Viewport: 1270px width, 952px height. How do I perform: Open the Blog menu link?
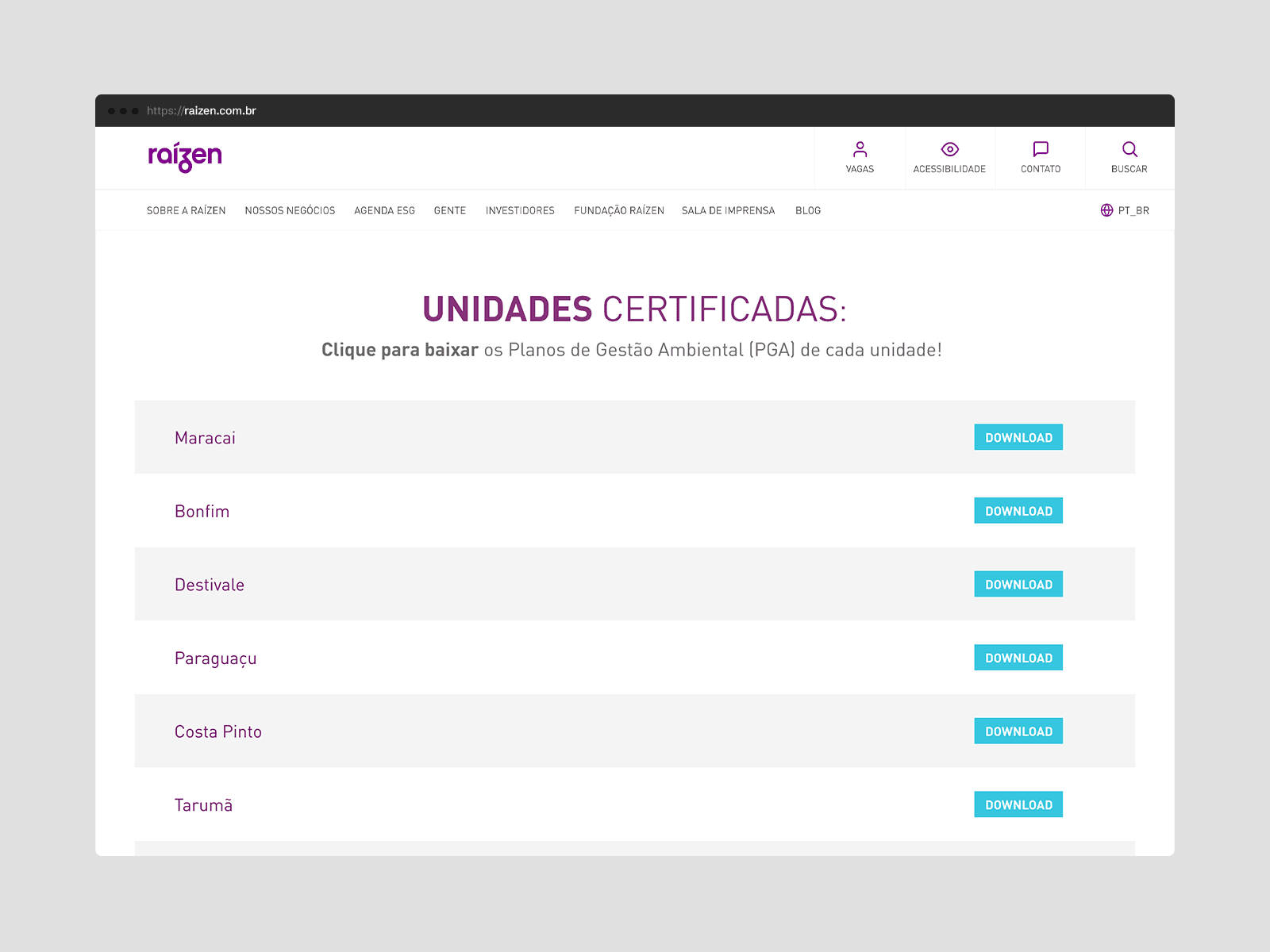[x=808, y=210]
